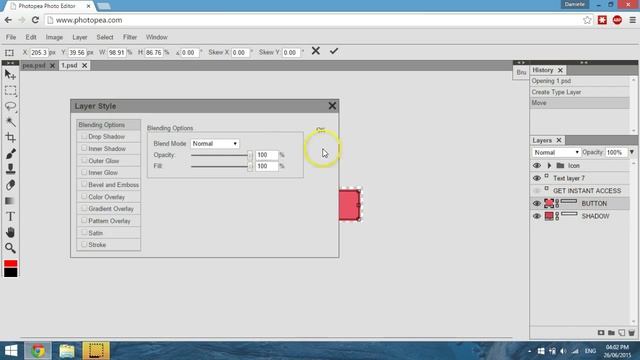Close the History panel tab

[x=560, y=70]
